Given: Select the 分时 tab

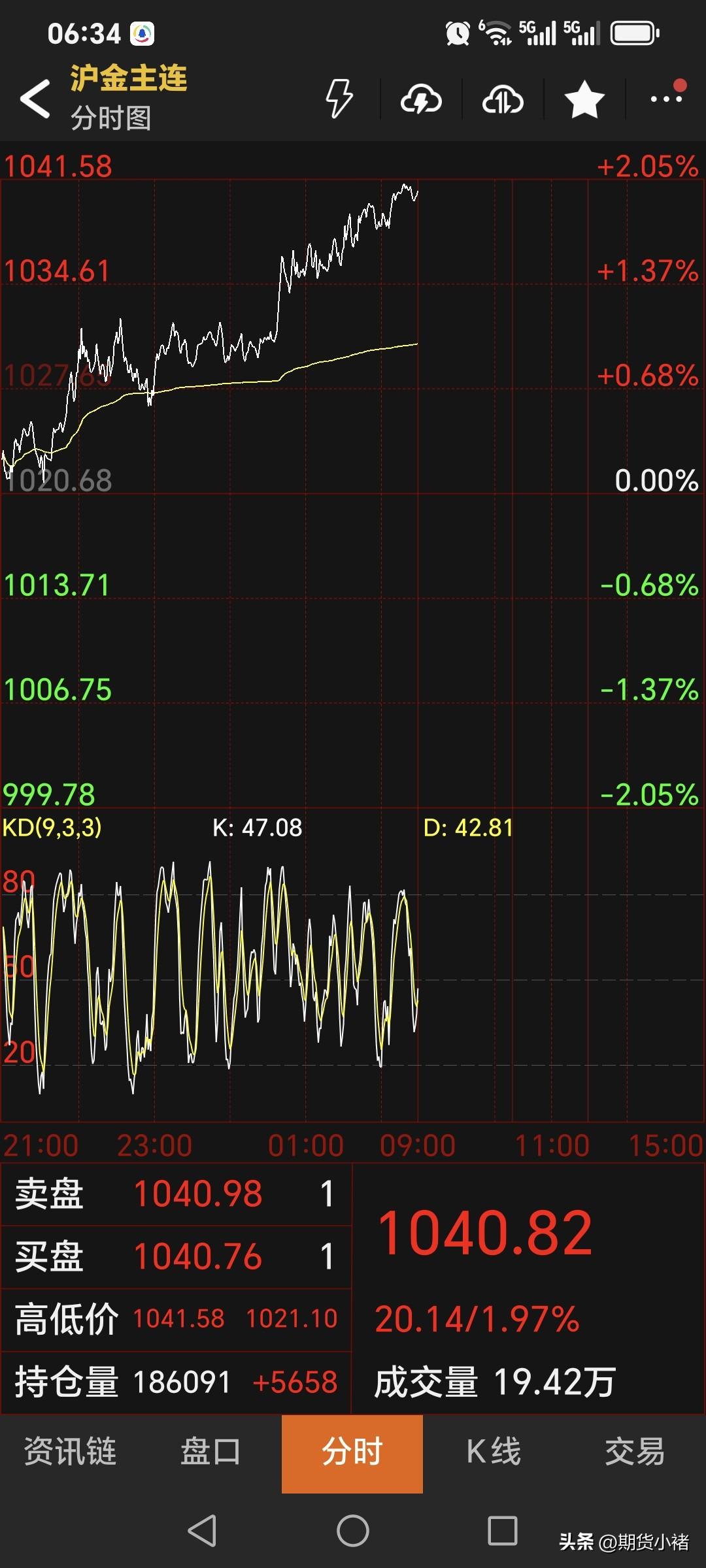Looking at the screenshot, I should (352, 1454).
